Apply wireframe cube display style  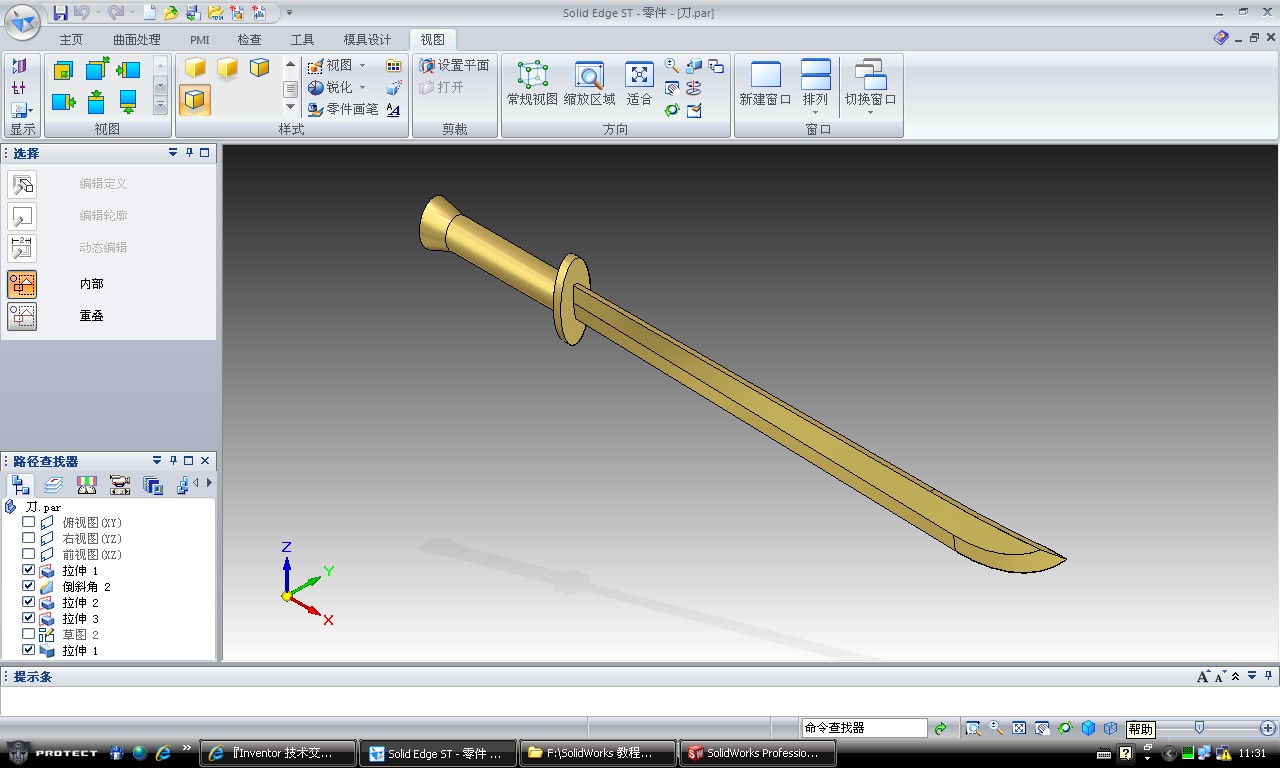click(x=260, y=68)
